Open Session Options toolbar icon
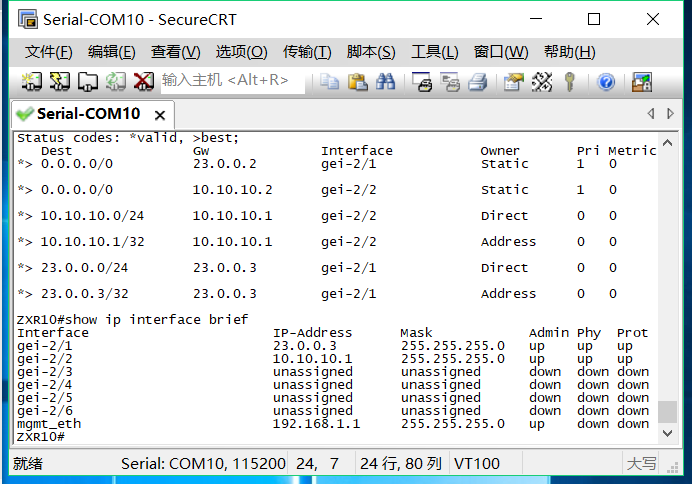 pos(513,82)
